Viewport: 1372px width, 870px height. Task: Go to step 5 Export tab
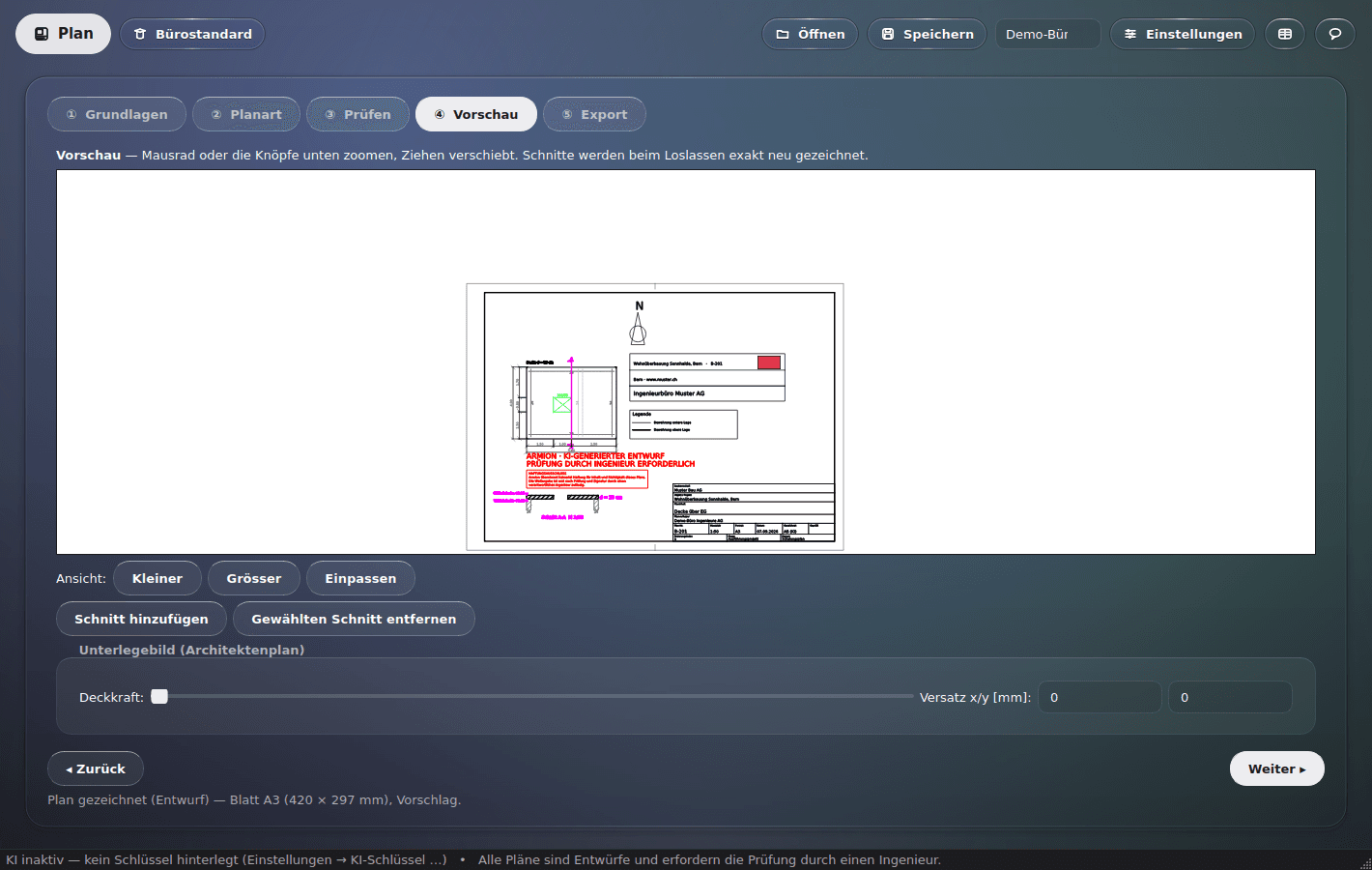pos(594,114)
